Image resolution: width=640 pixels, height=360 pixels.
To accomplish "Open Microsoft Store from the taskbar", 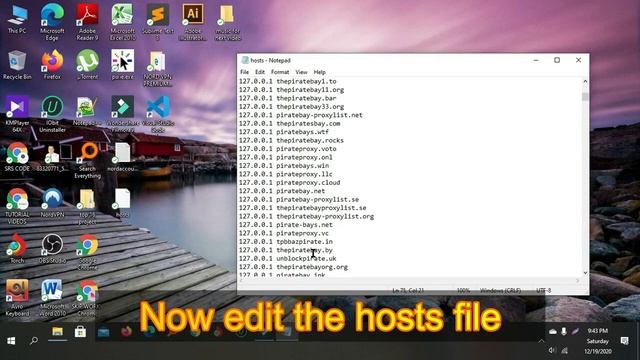I will 80,332.
